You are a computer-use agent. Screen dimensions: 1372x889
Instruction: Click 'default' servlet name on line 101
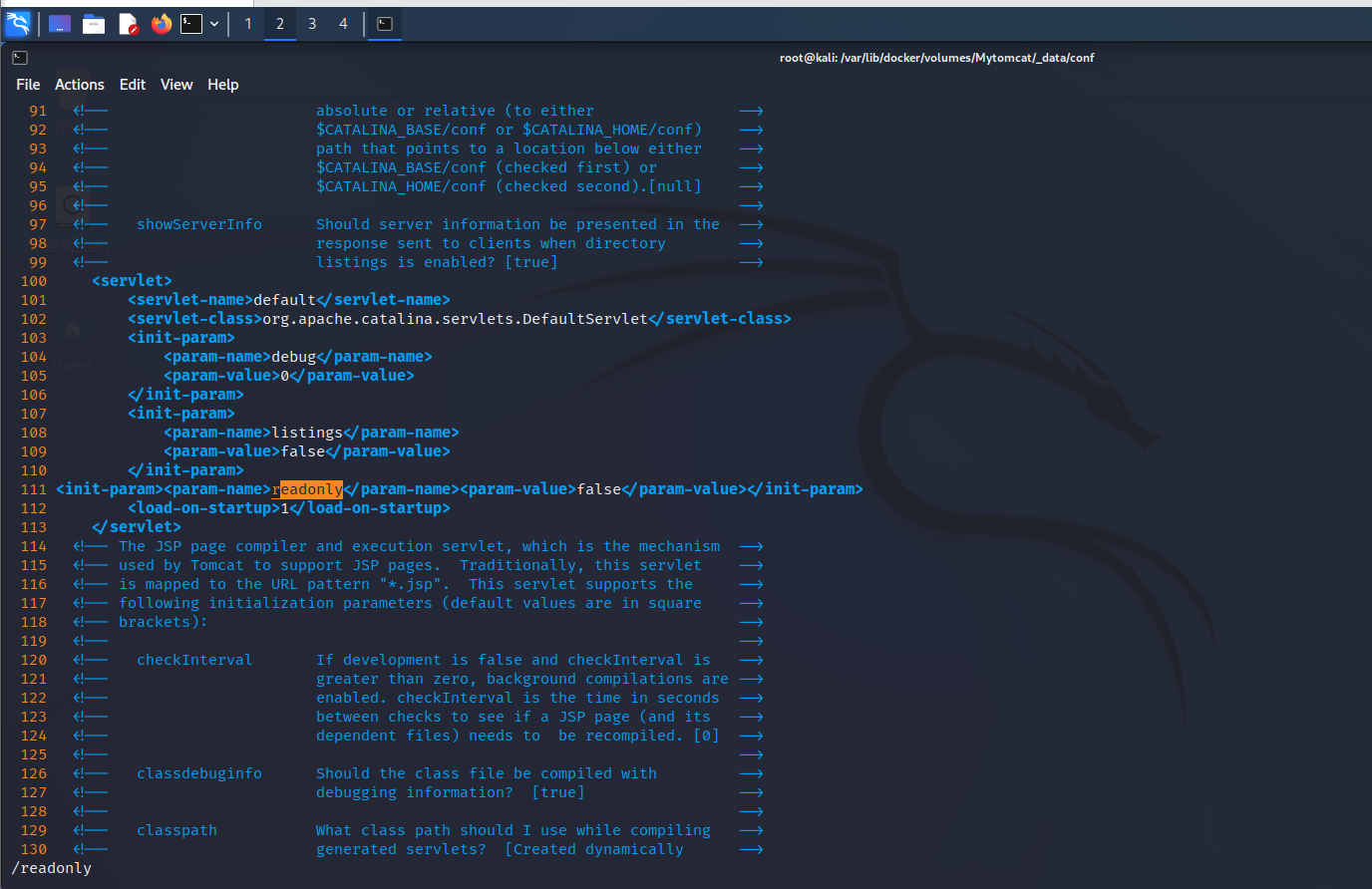click(x=284, y=300)
